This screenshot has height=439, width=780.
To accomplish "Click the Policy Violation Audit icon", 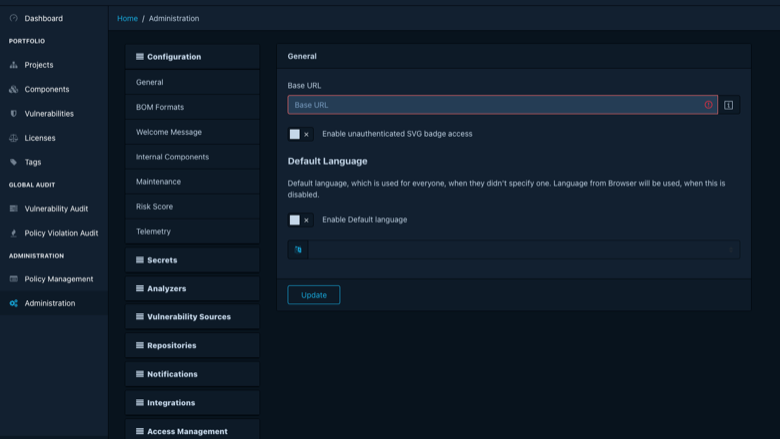I will click(x=13, y=233).
